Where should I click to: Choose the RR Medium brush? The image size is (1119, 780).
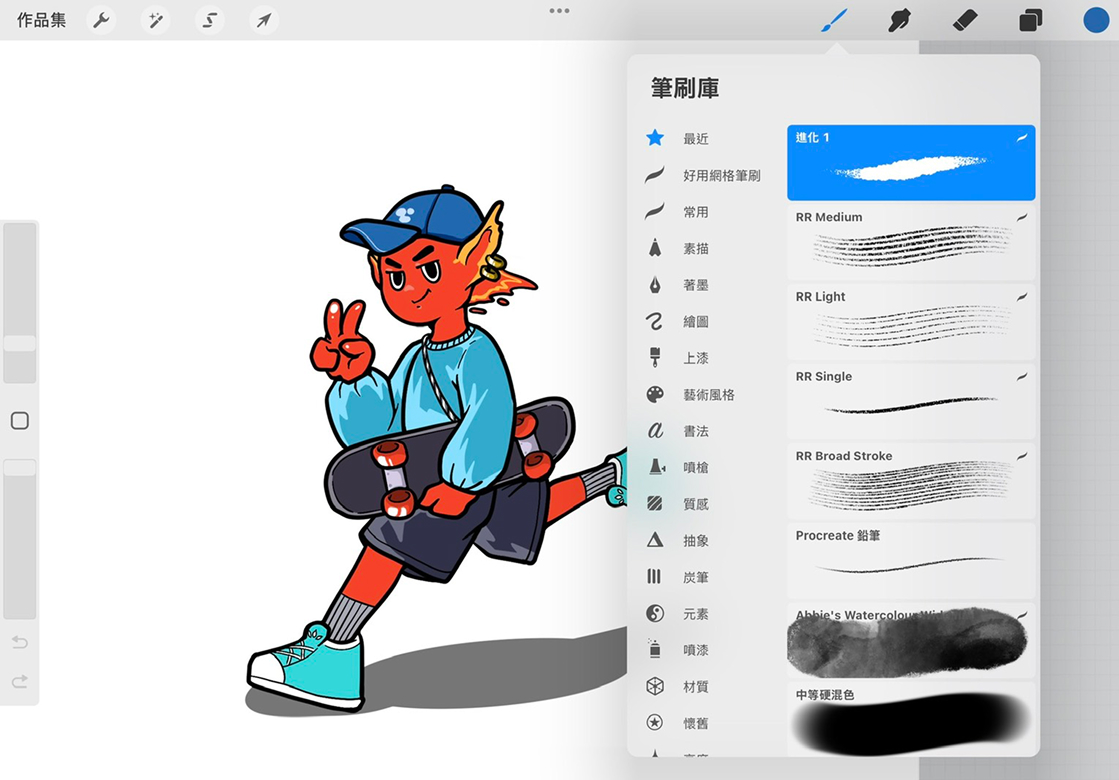tap(910, 242)
